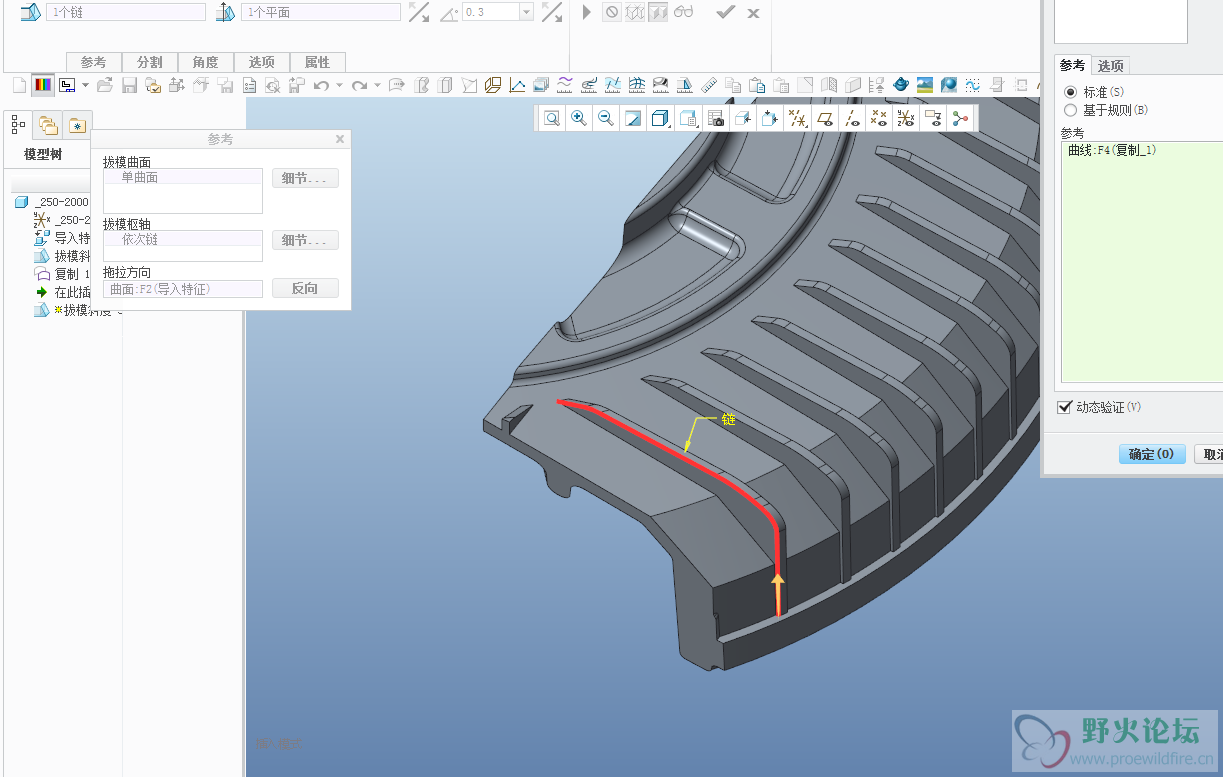This screenshot has height=777, width=1223.
Task: Select the _250-2000 root model node
Action: (52, 202)
